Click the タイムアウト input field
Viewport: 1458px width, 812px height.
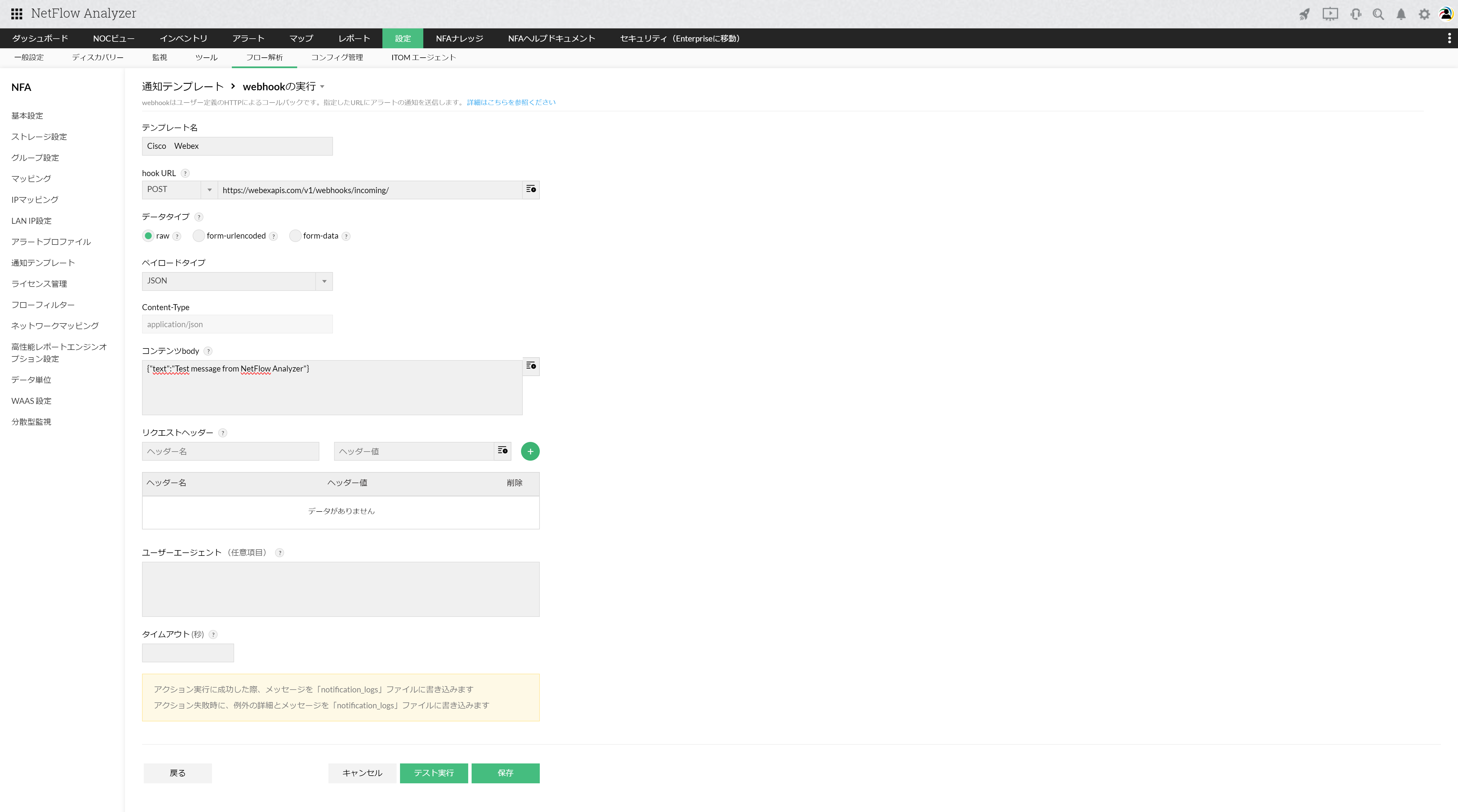(x=187, y=653)
